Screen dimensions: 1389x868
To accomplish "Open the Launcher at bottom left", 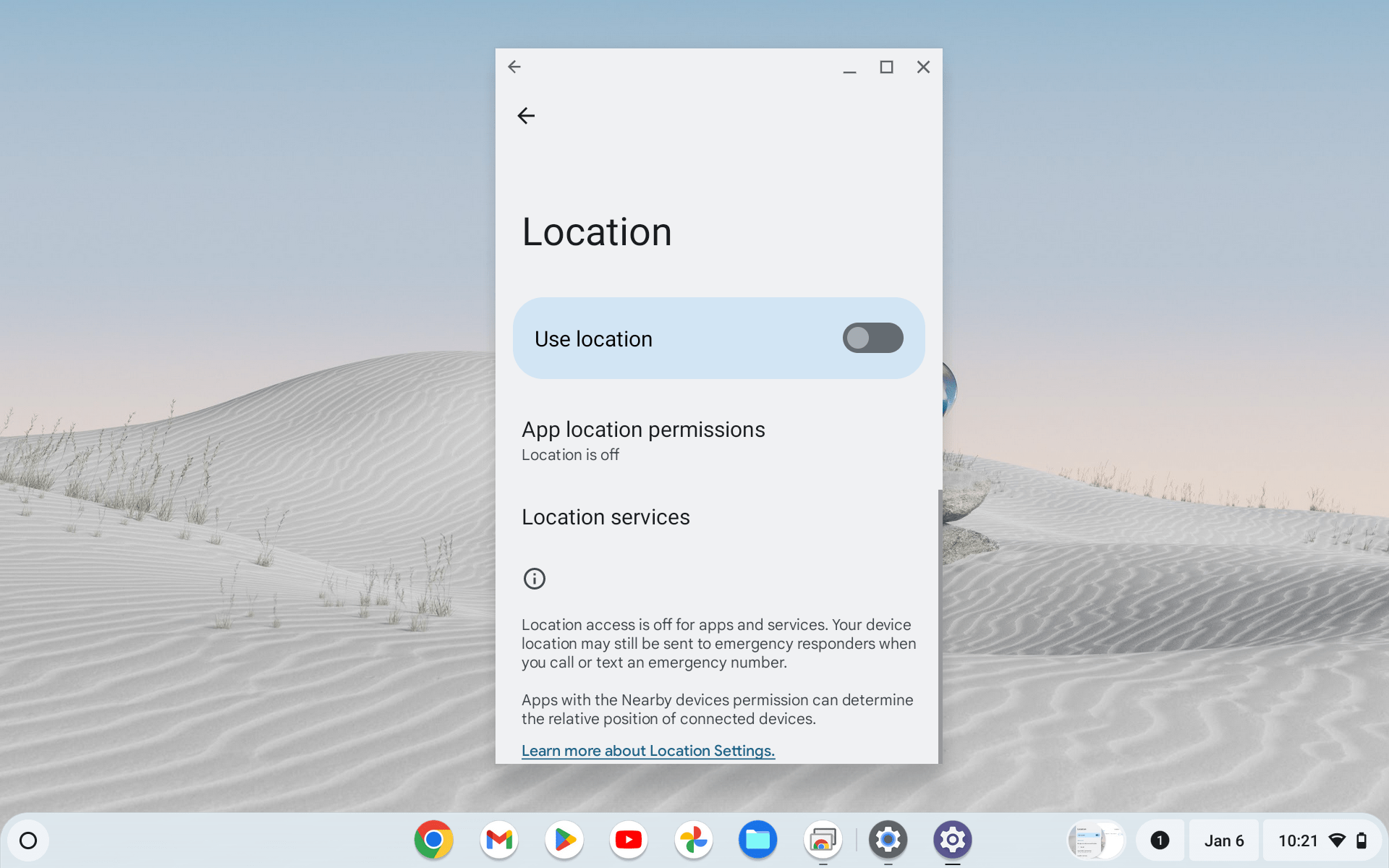I will coord(29,840).
